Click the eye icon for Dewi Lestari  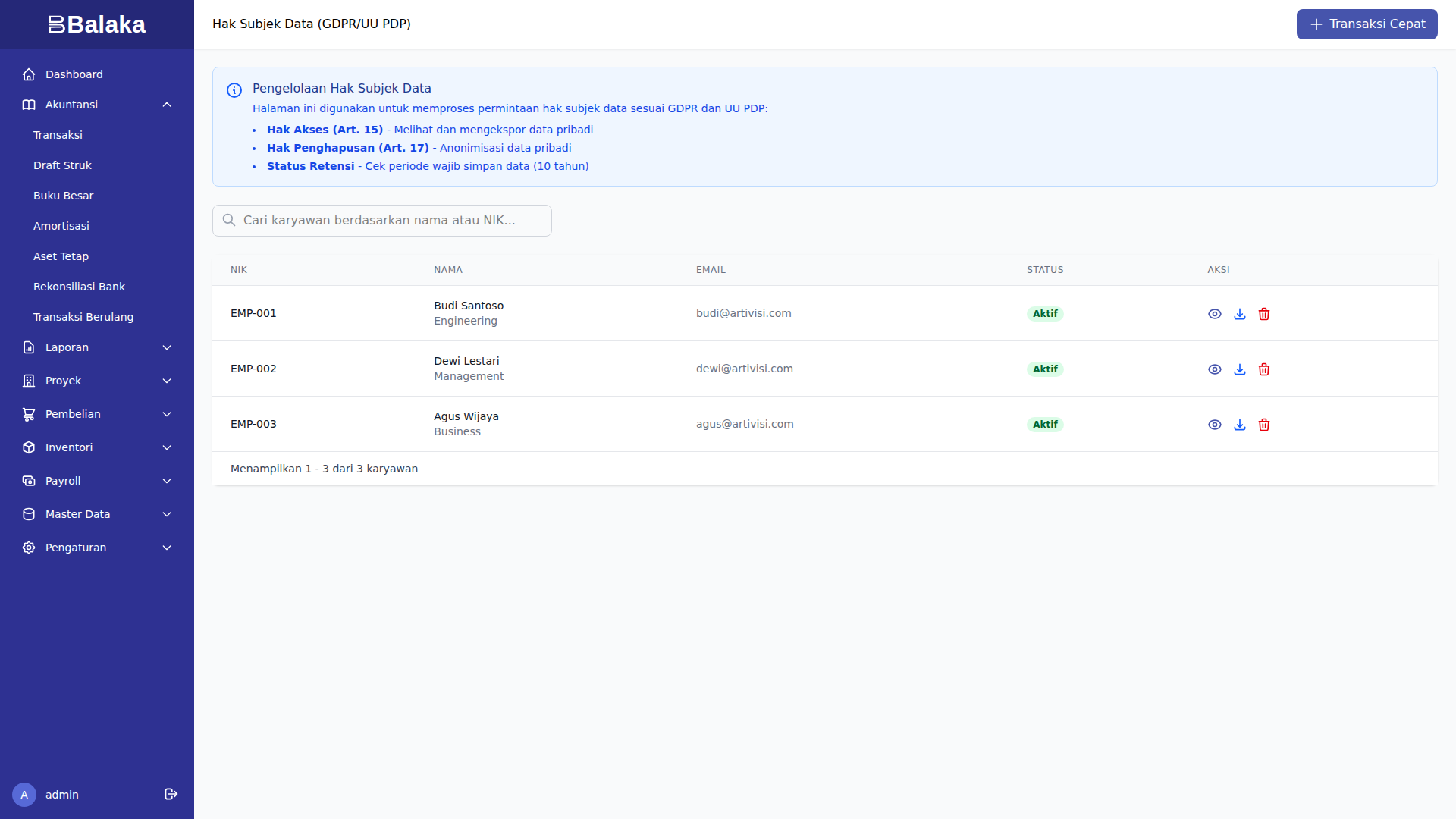tap(1214, 369)
